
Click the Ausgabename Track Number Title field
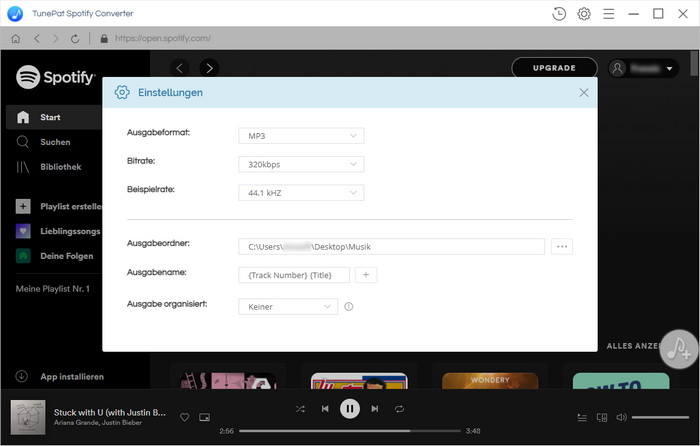coord(294,275)
